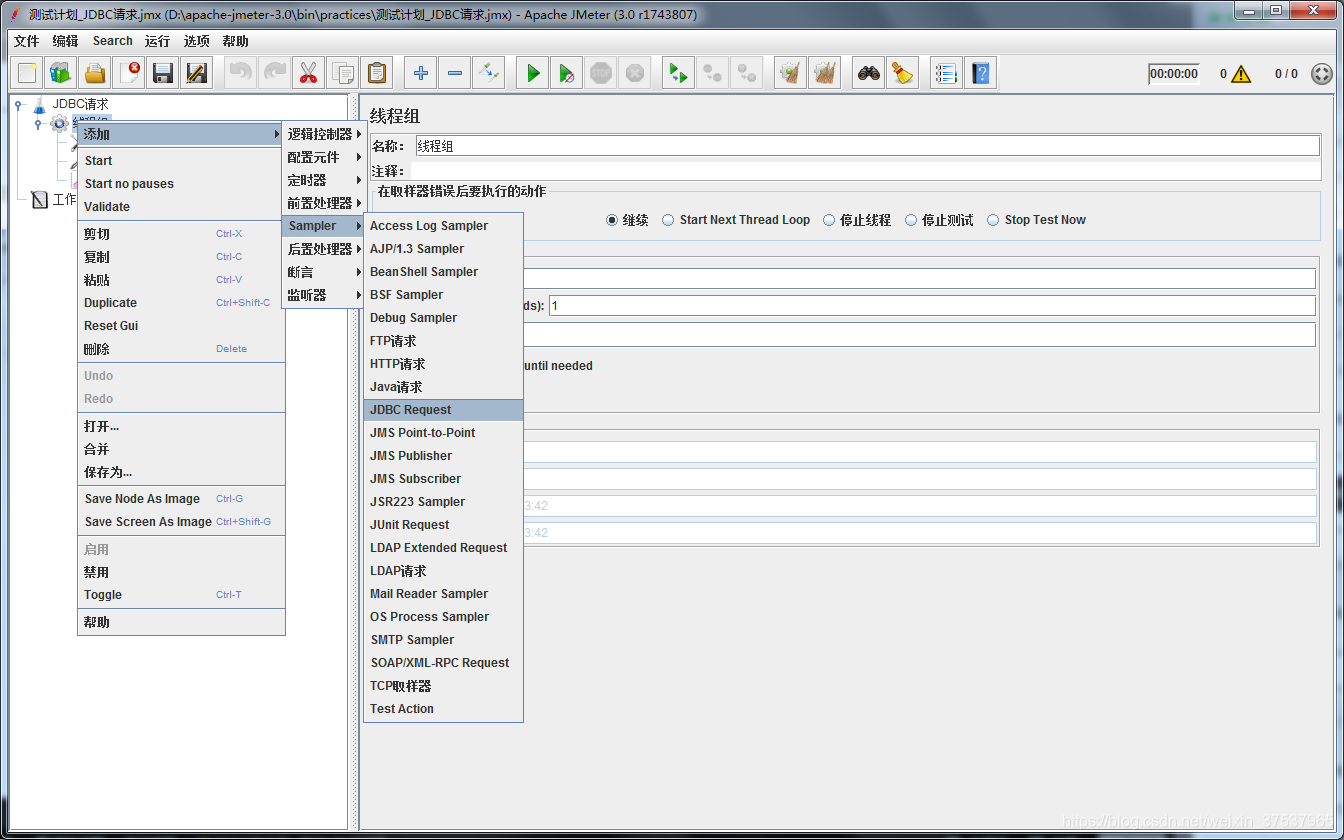Image resolution: width=1344 pixels, height=840 pixels.
Task: Click the Paste clipboard icon
Action: click(x=377, y=73)
